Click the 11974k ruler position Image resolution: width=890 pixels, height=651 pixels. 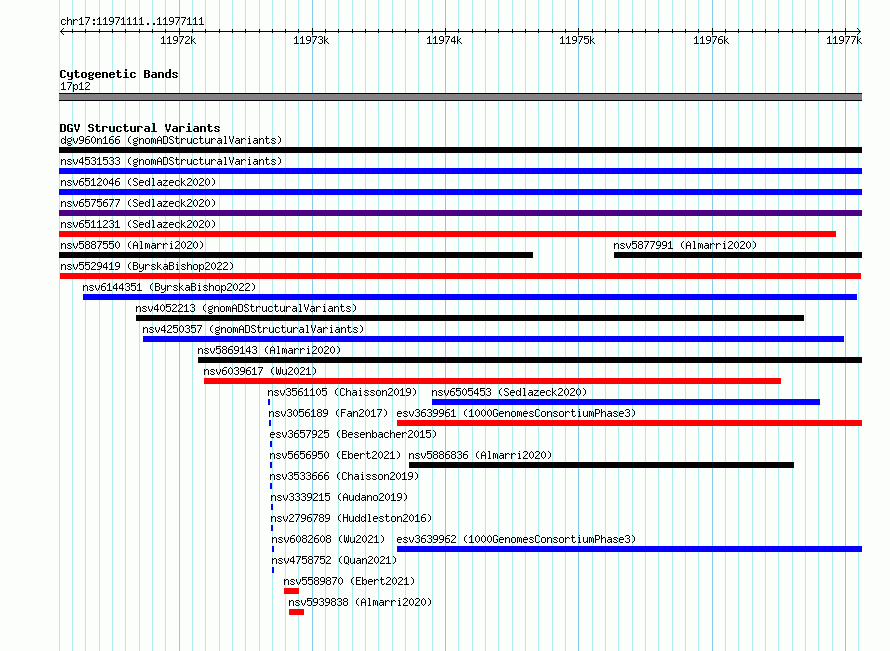(x=444, y=40)
